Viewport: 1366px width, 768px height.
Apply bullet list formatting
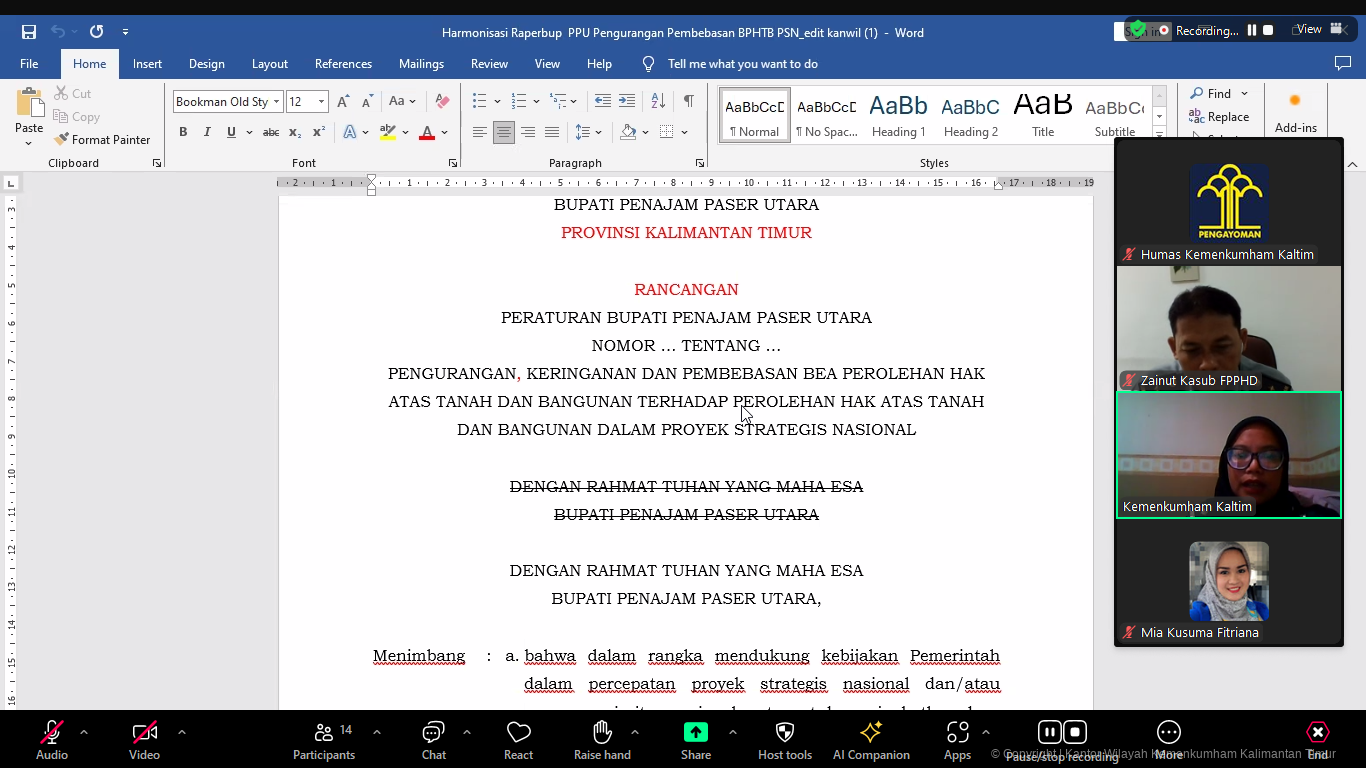click(x=480, y=101)
